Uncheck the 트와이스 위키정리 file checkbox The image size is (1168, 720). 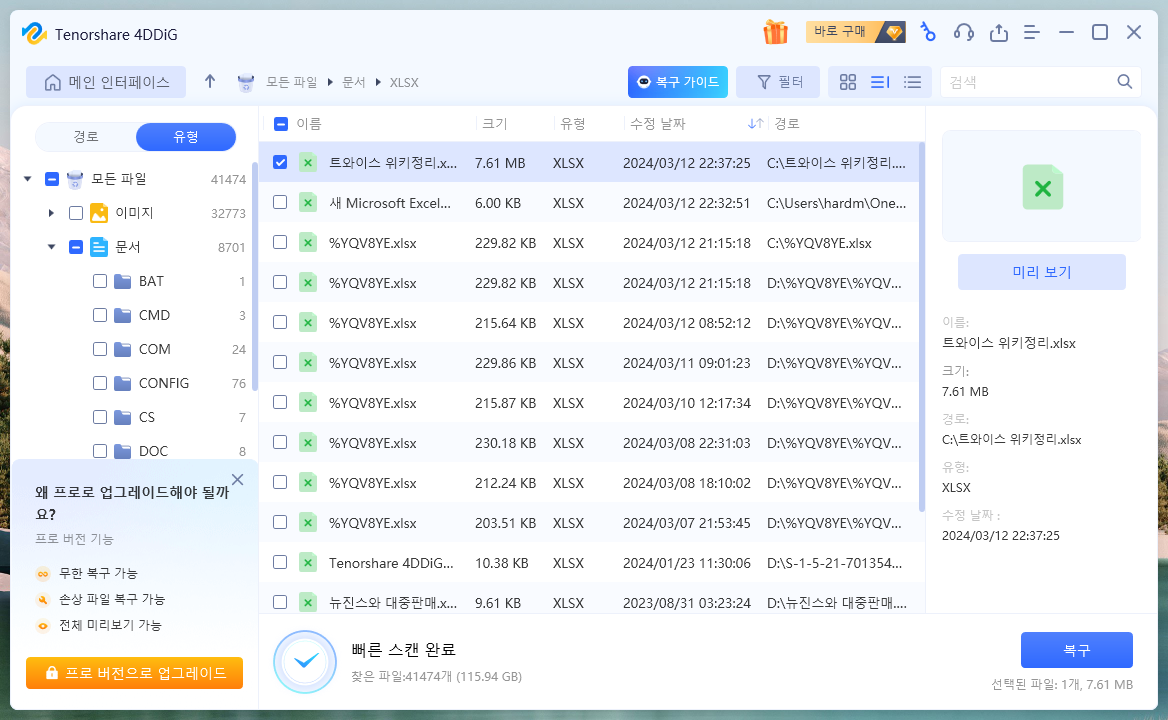tap(280, 162)
